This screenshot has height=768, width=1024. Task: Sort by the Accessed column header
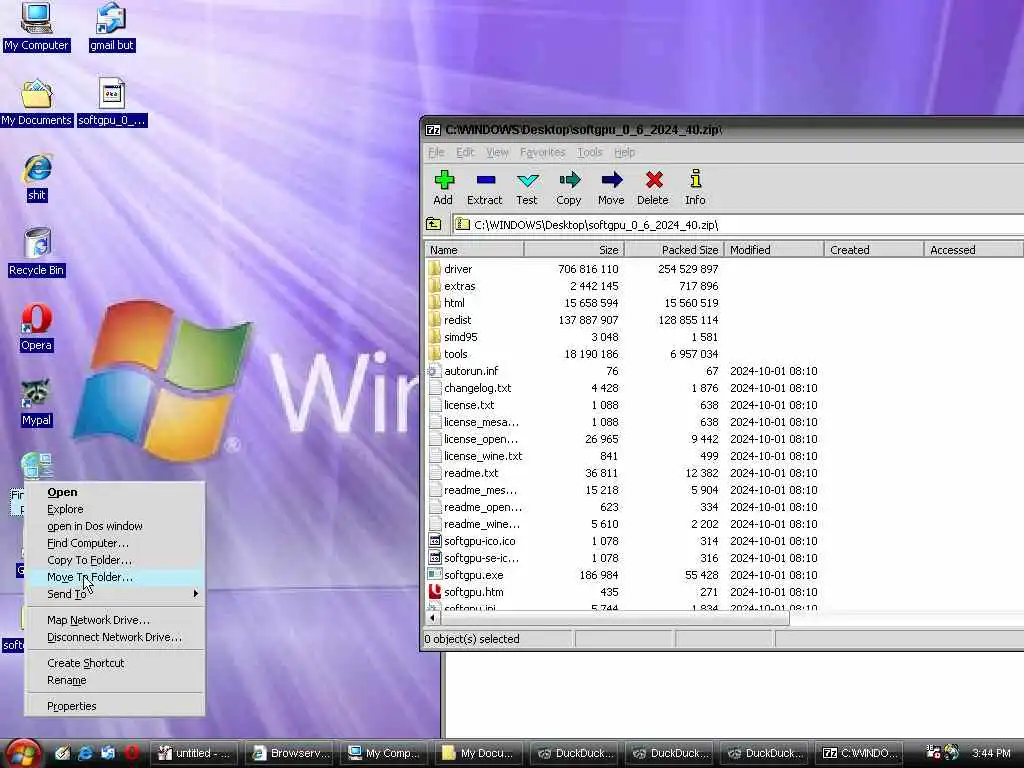click(x=974, y=249)
